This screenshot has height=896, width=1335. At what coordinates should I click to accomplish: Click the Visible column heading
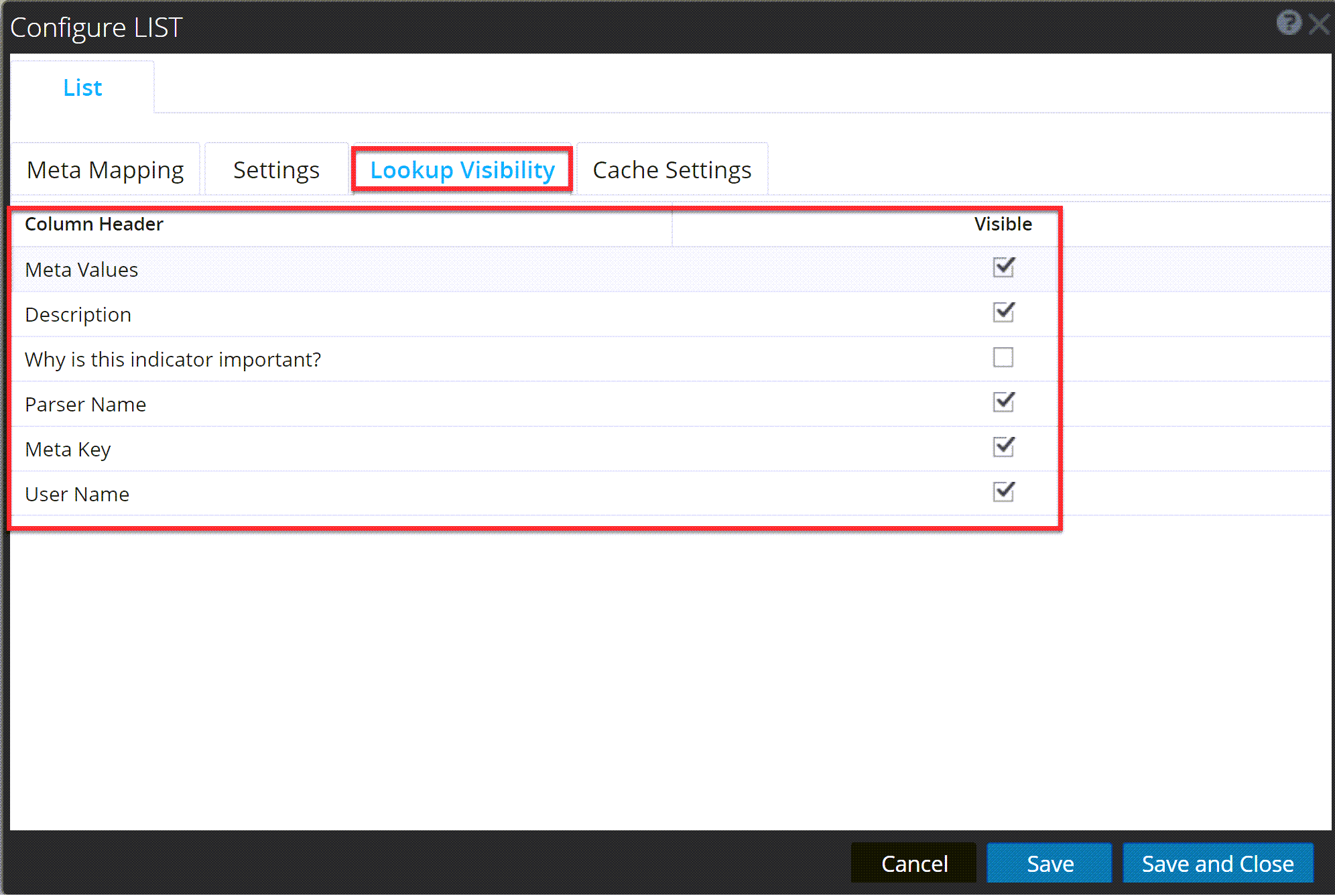tap(1003, 225)
